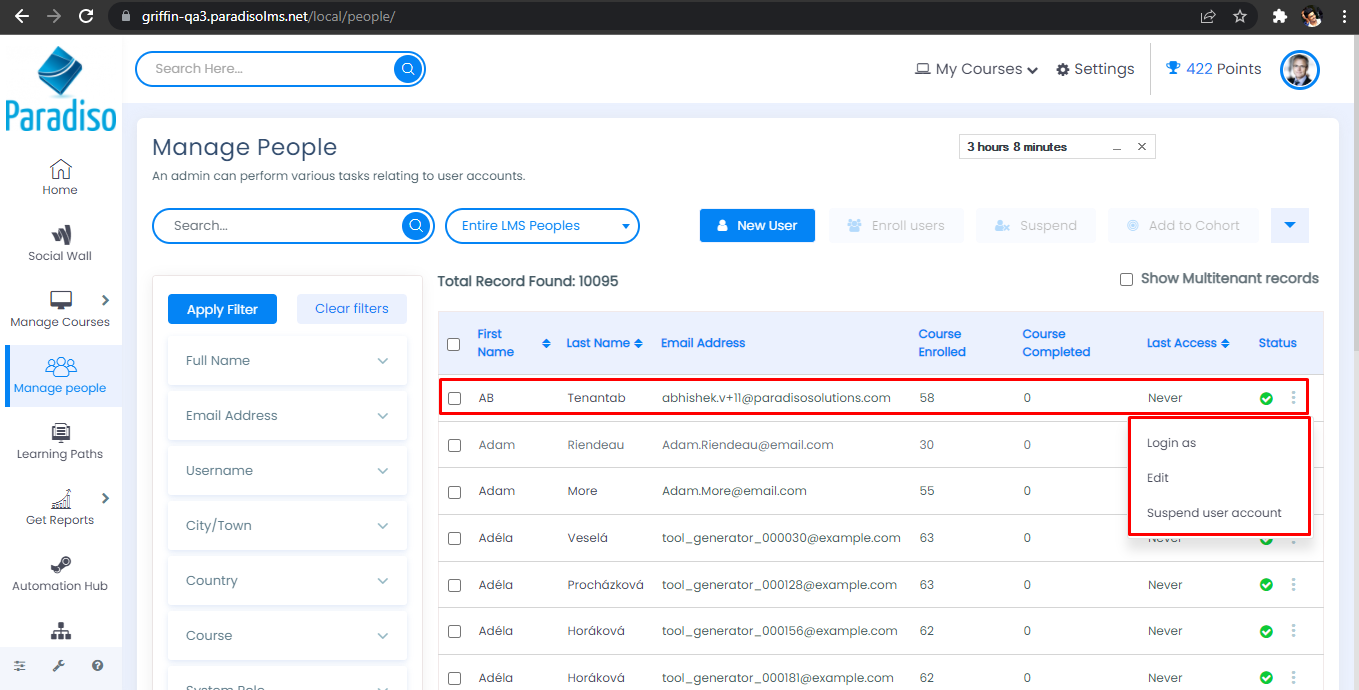This screenshot has height=690, width=1359.
Task: Select the checkbox for Adam Riendeau
Action: coord(454,445)
